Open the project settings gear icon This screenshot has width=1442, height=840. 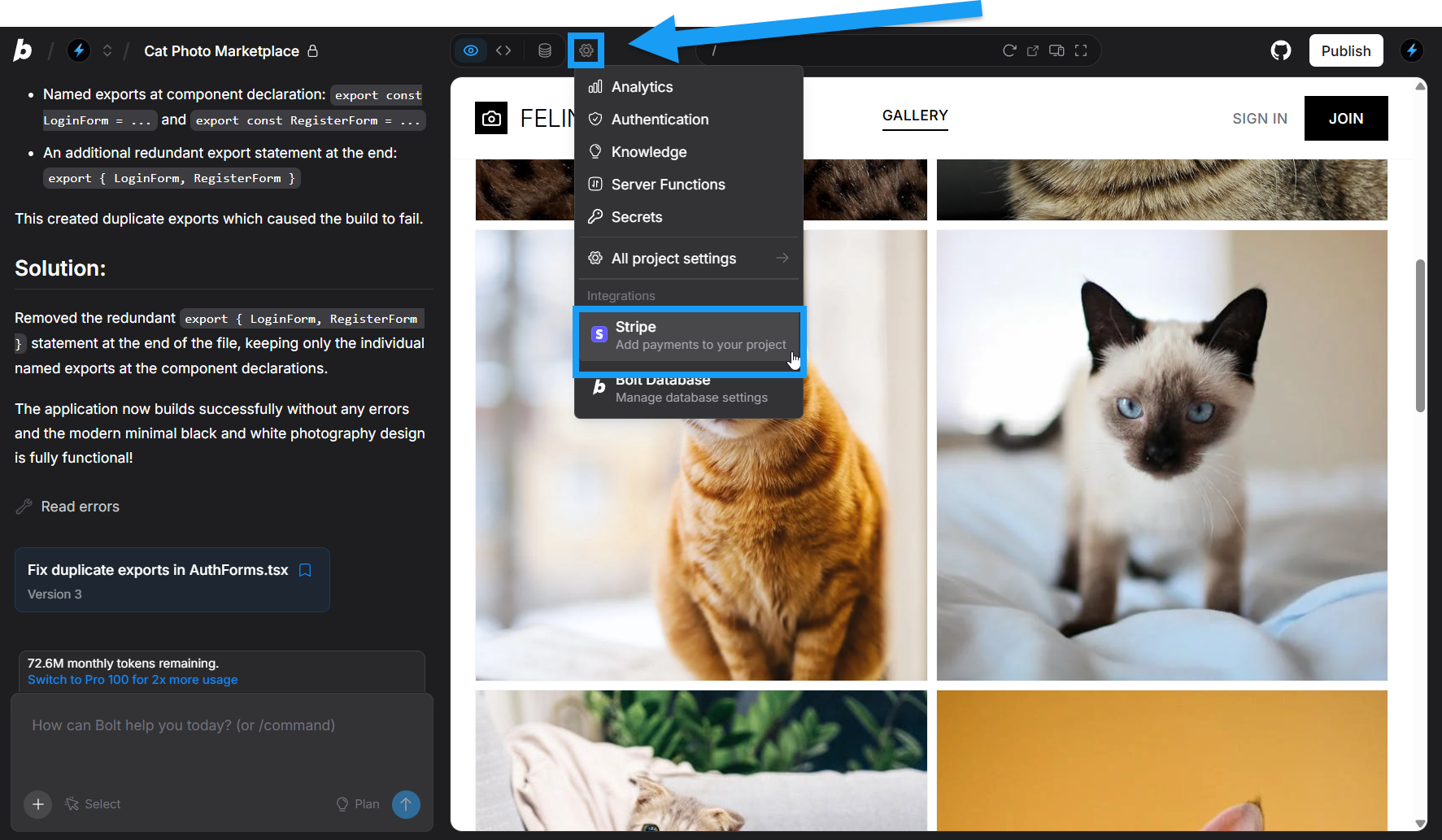[x=586, y=50]
